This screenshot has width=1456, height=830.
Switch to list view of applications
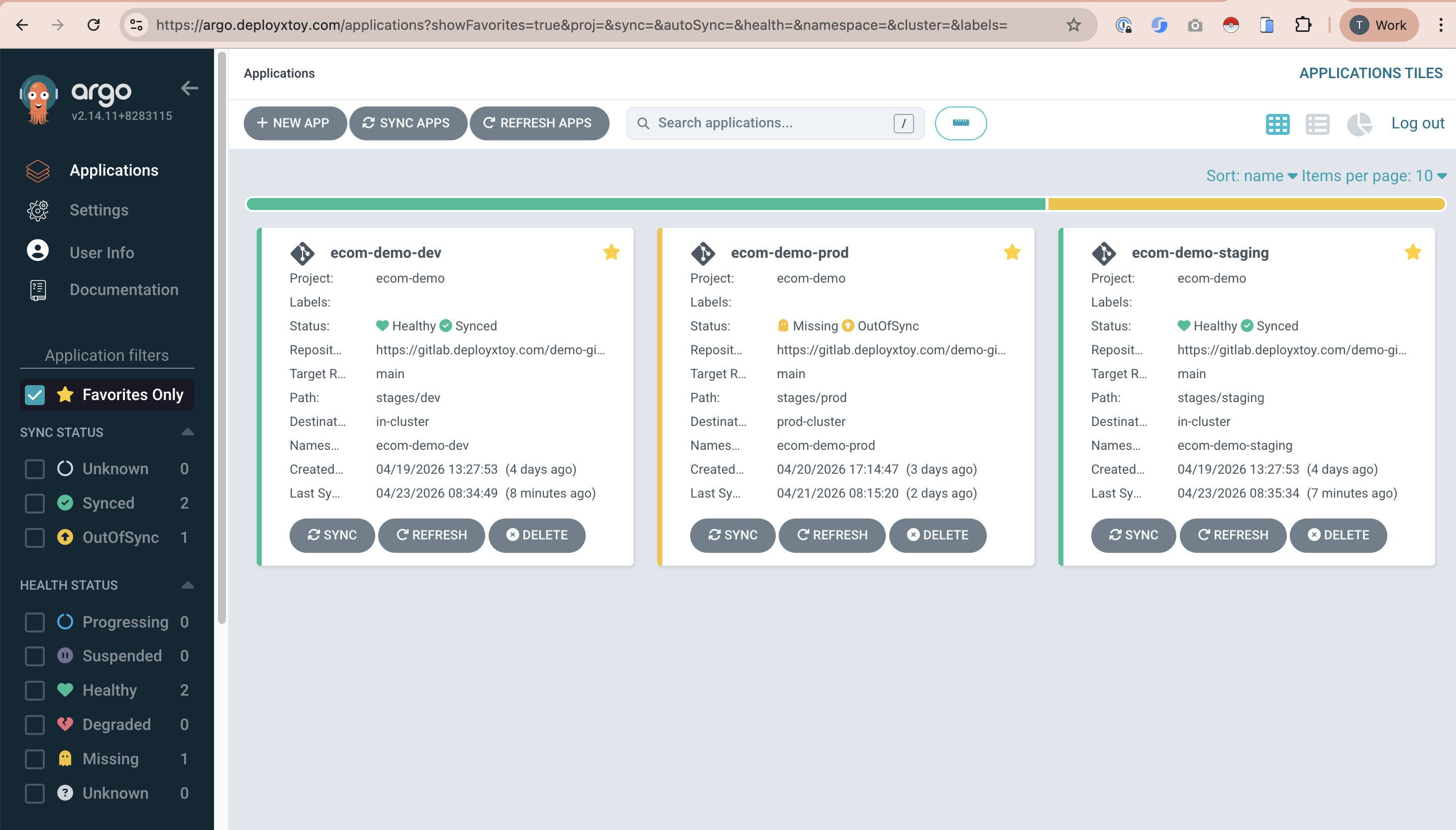pyautogui.click(x=1319, y=124)
